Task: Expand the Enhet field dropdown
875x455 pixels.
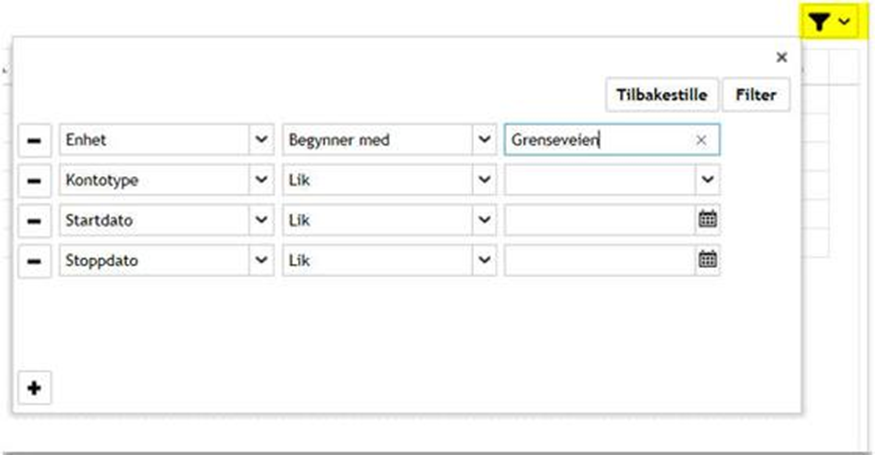Action: click(262, 141)
